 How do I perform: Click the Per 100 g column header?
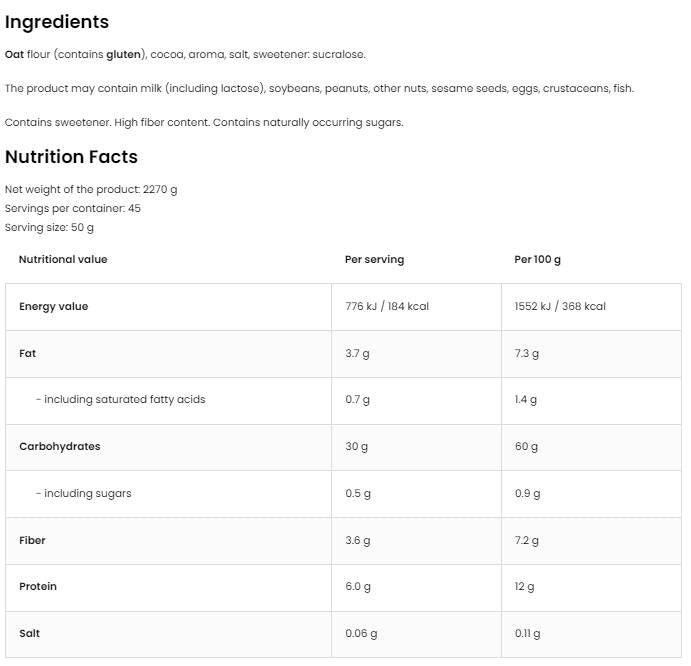tap(537, 259)
